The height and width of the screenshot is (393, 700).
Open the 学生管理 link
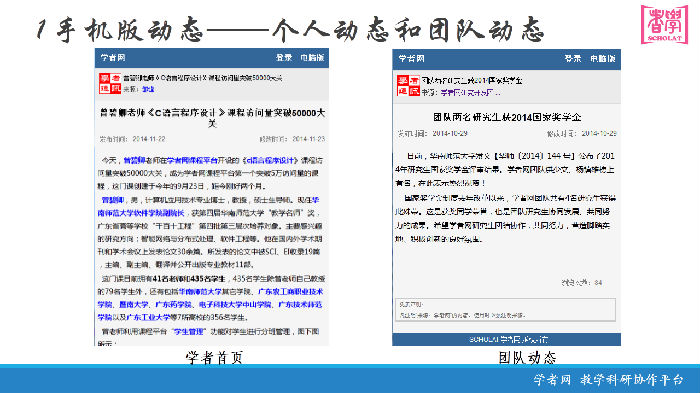(188, 332)
